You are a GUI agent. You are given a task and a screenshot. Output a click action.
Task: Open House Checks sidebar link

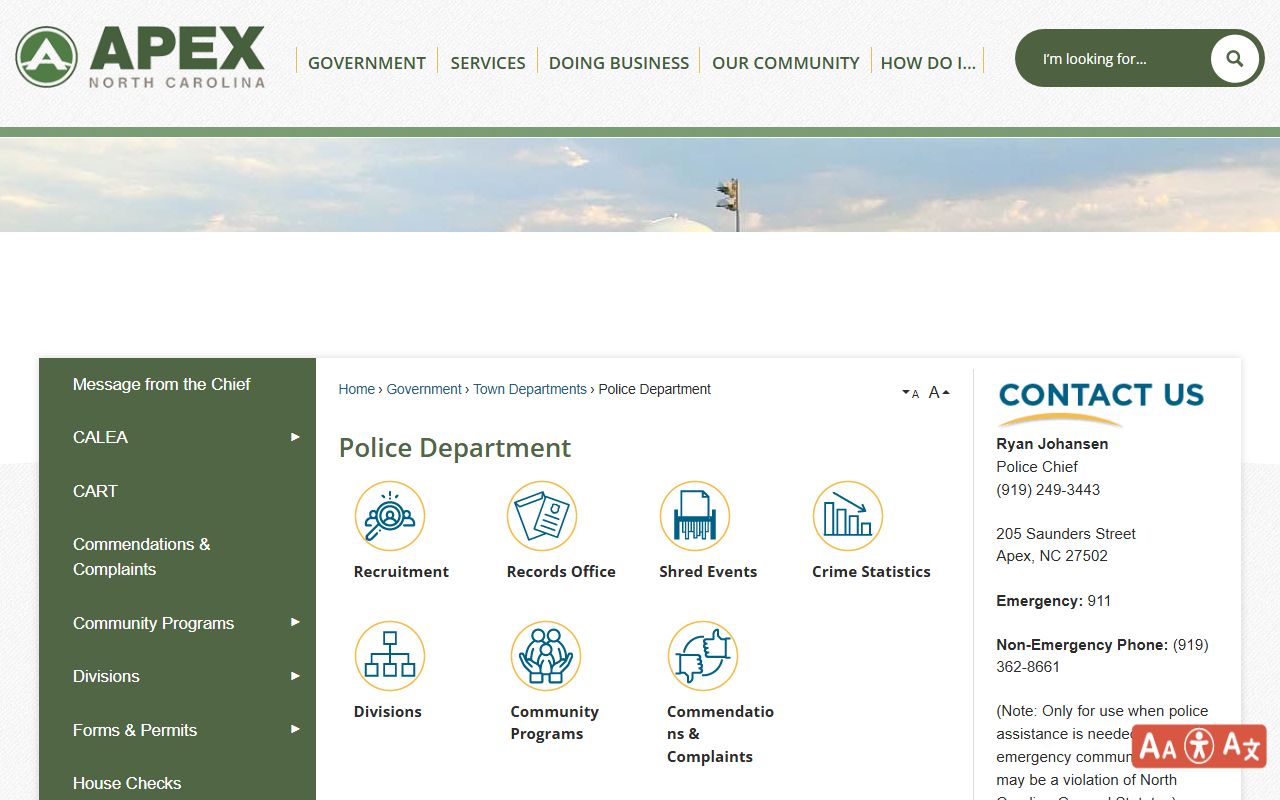coord(127,783)
